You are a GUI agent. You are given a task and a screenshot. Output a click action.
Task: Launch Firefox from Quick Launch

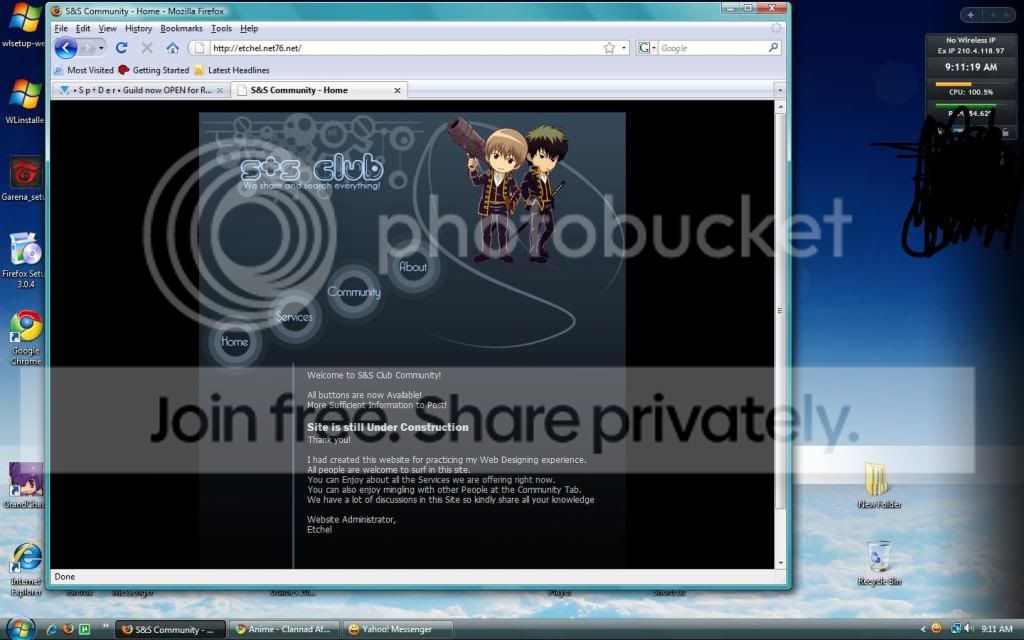coord(69,630)
